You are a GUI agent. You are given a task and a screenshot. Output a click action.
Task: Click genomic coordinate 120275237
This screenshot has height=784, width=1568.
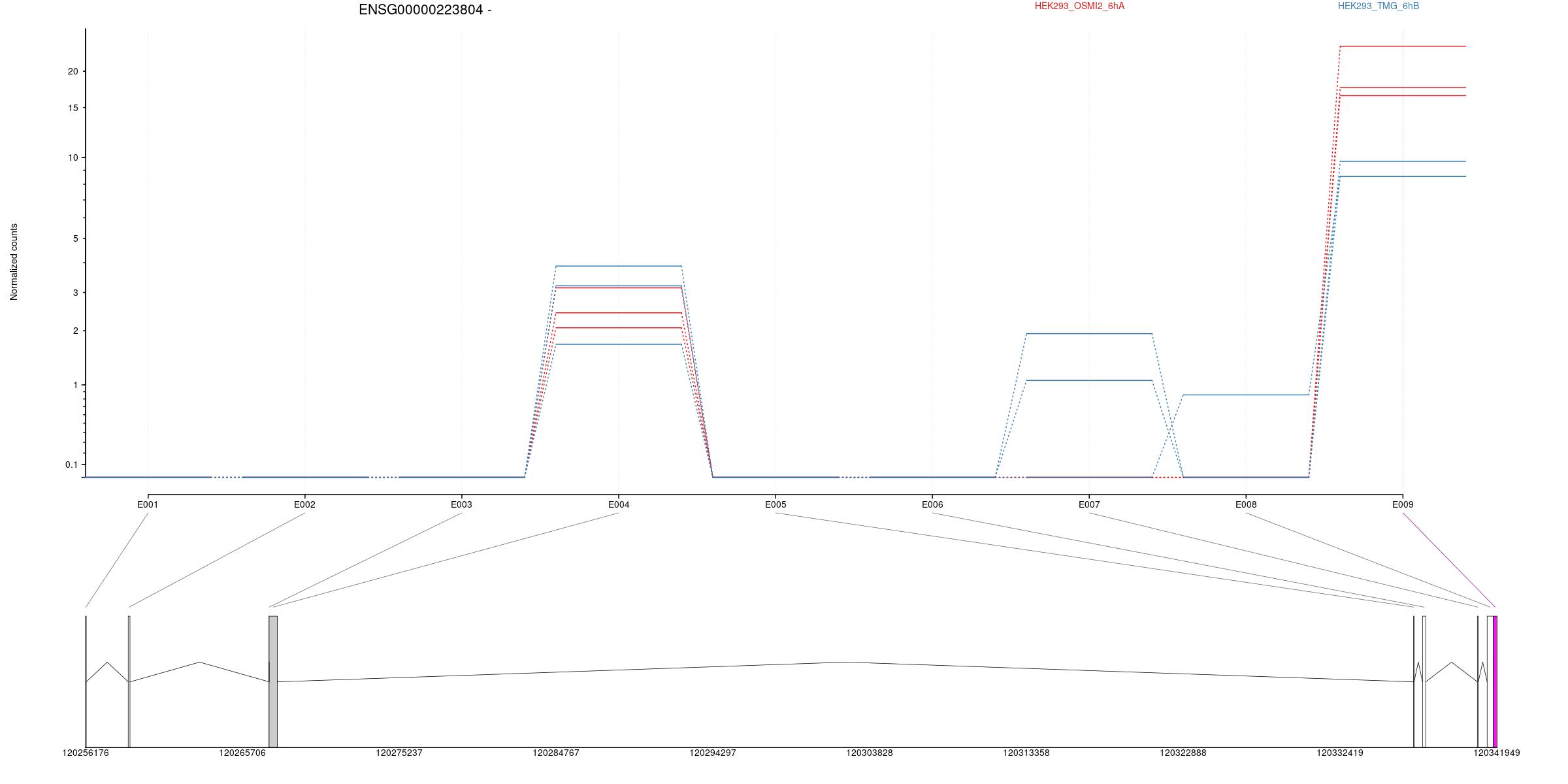click(x=399, y=753)
